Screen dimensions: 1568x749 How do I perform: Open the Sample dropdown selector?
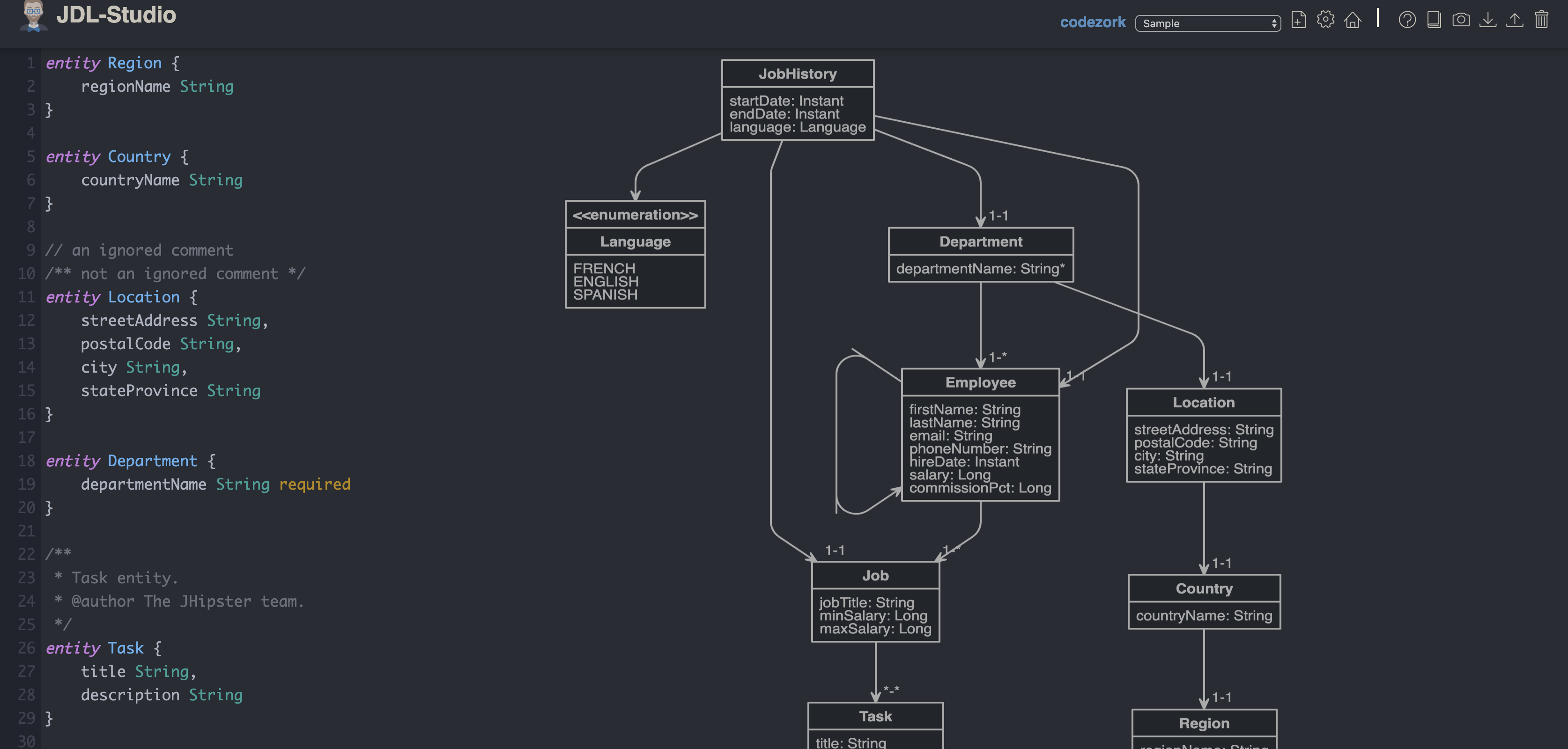coord(1208,23)
